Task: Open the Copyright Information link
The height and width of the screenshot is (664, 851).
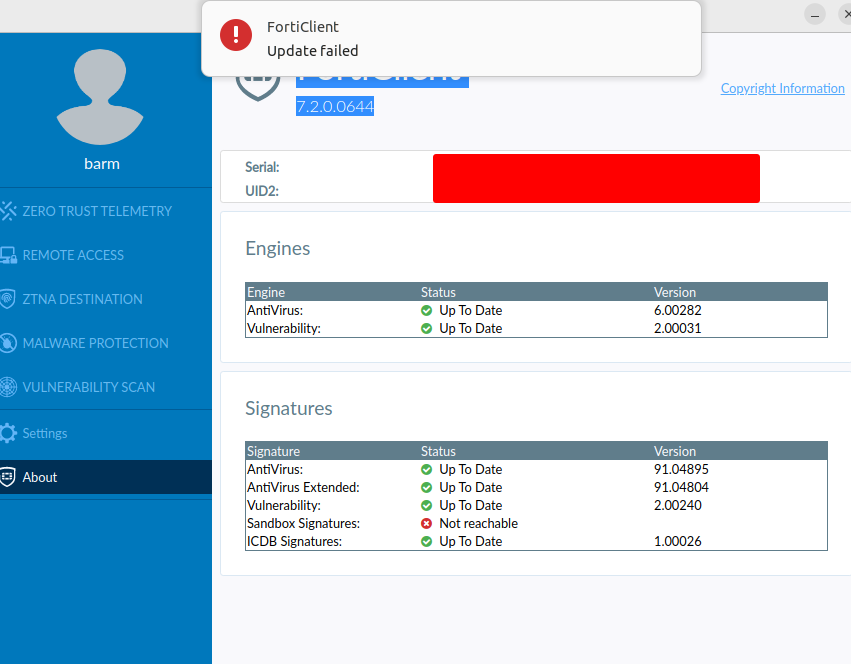Action: pos(782,88)
